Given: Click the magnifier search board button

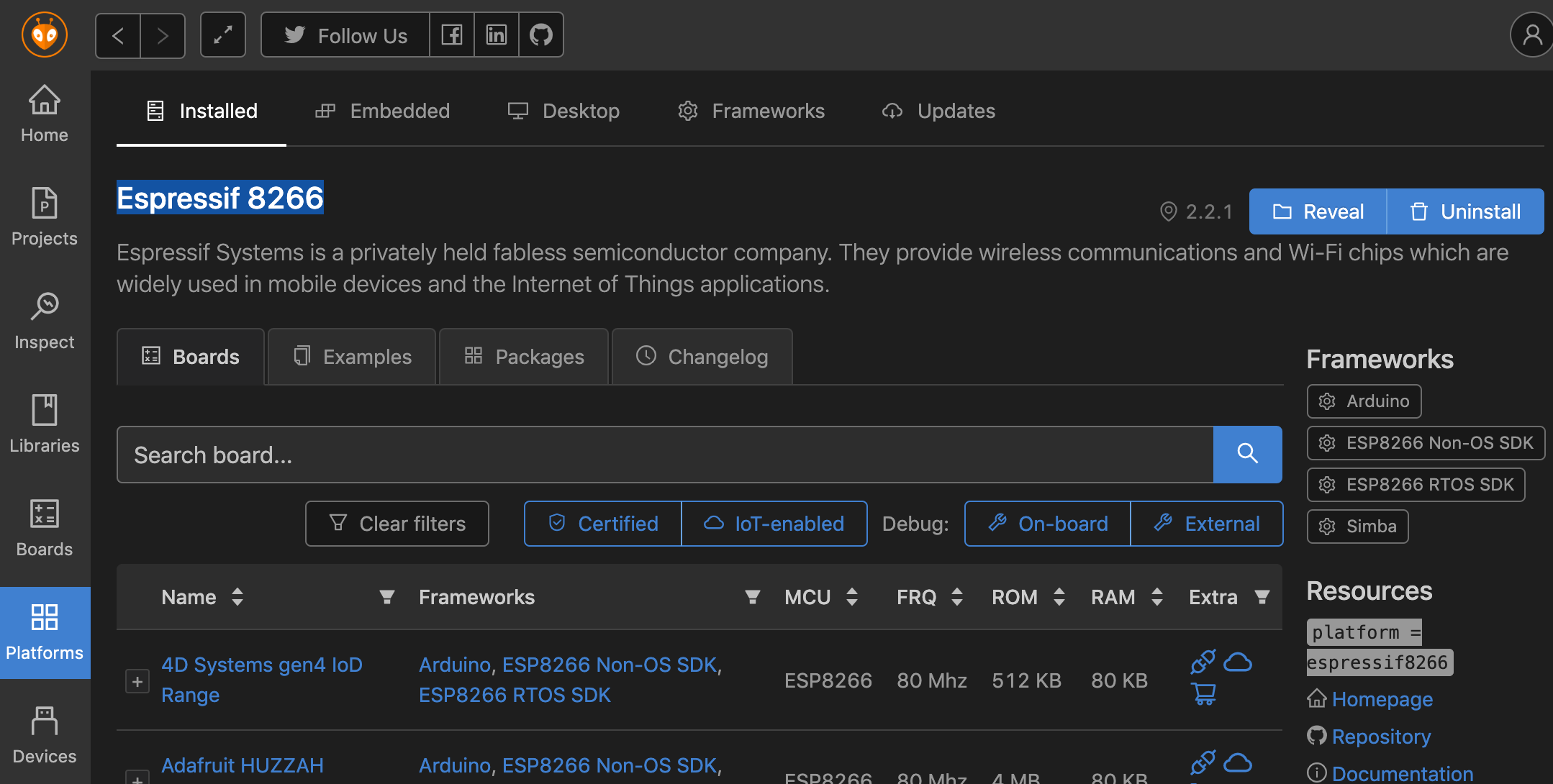Looking at the screenshot, I should click(x=1247, y=454).
